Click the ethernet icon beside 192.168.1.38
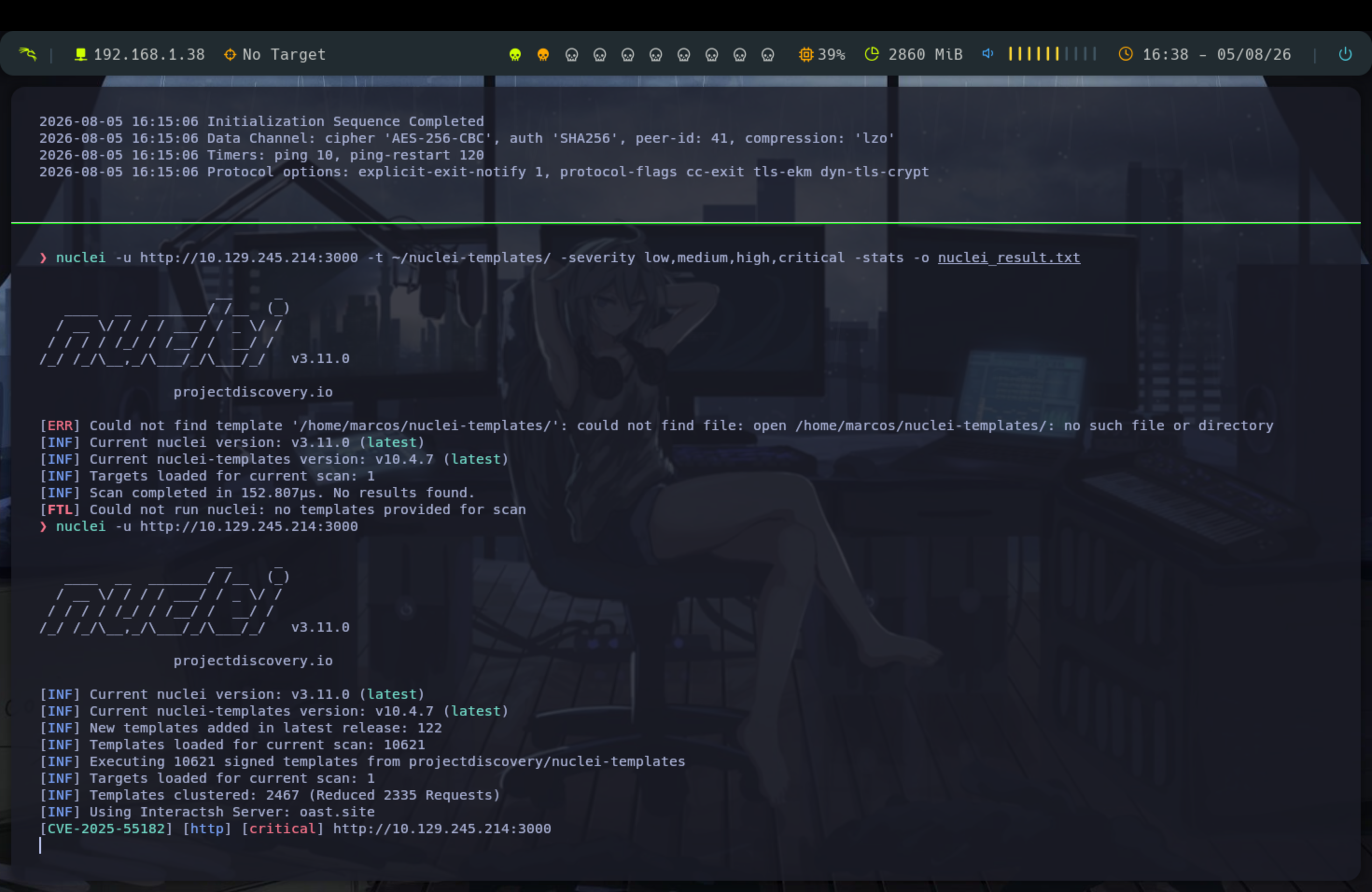The width and height of the screenshot is (1372, 892). (x=81, y=54)
